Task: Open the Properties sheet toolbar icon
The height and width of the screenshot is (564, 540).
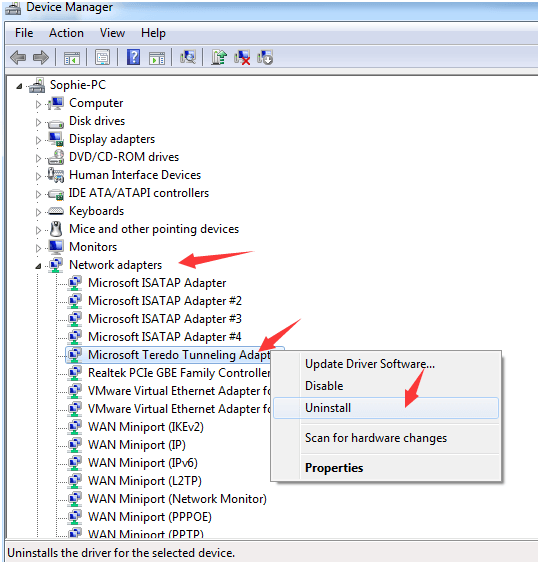Action: (103, 58)
